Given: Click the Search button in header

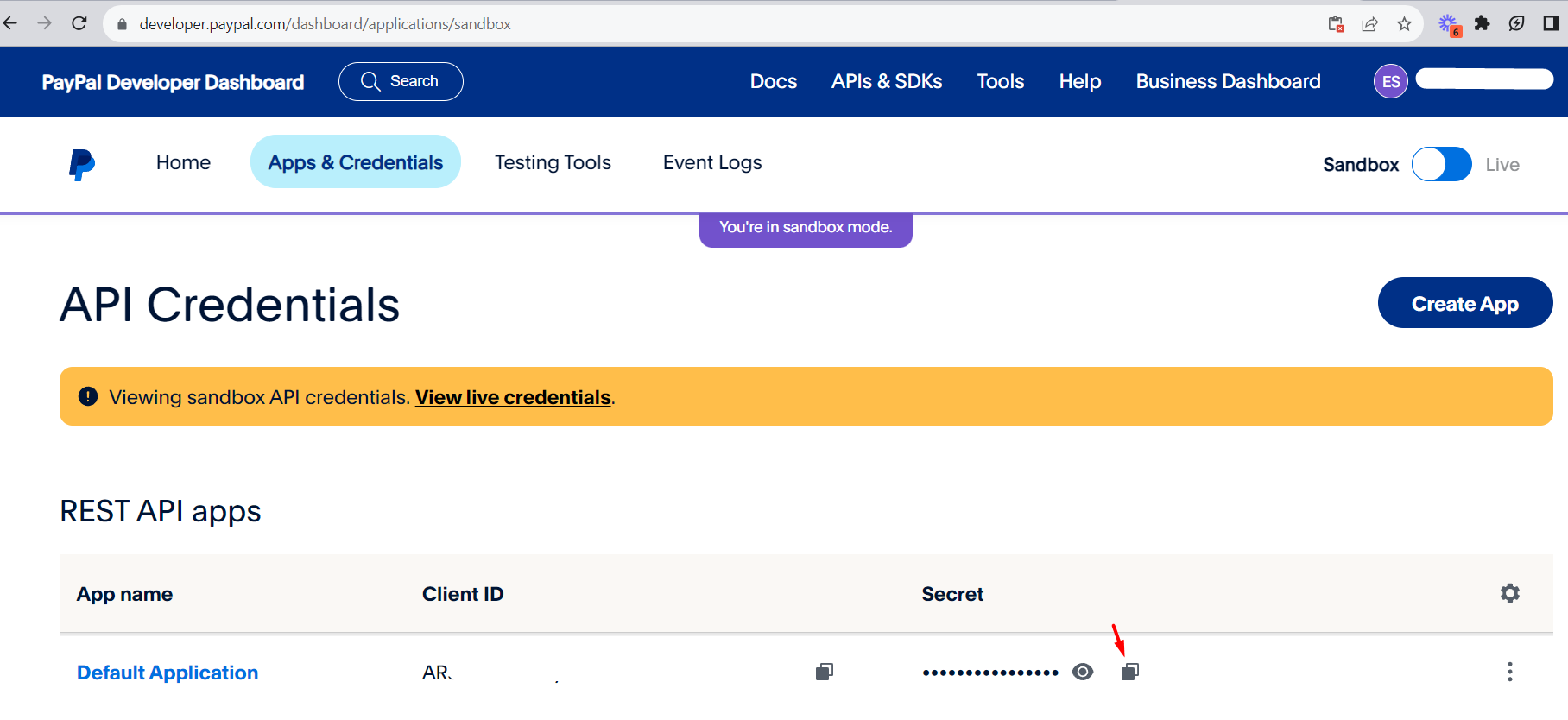Looking at the screenshot, I should pos(401,81).
